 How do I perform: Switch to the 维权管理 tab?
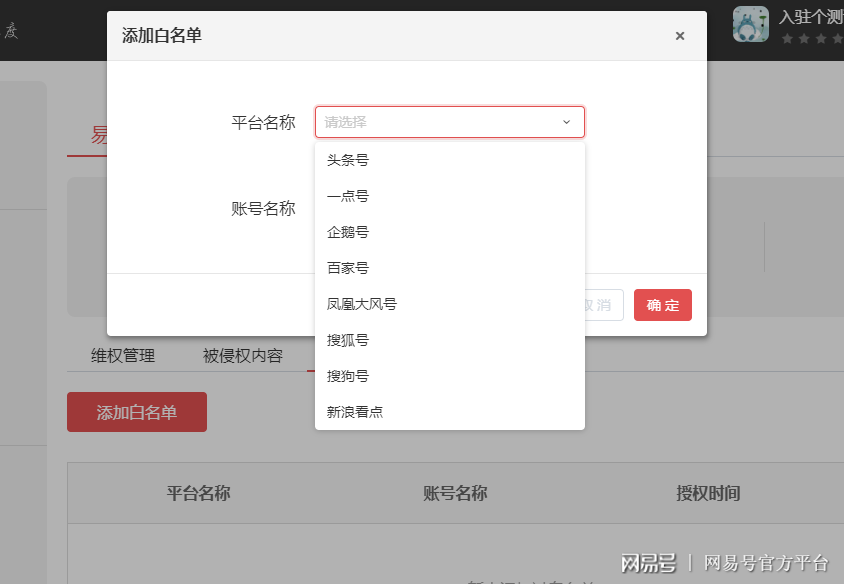[123, 356]
